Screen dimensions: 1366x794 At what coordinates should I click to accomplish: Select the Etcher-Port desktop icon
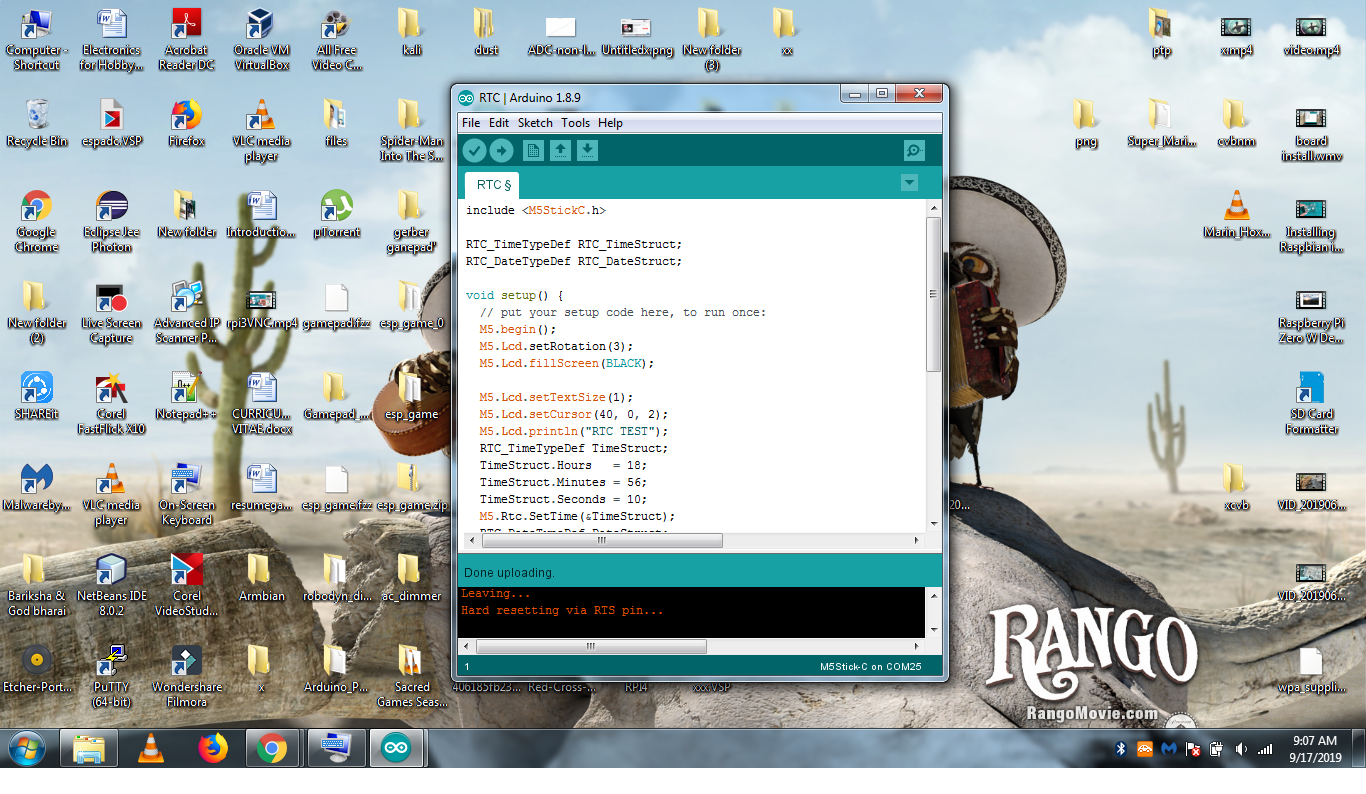point(37,669)
